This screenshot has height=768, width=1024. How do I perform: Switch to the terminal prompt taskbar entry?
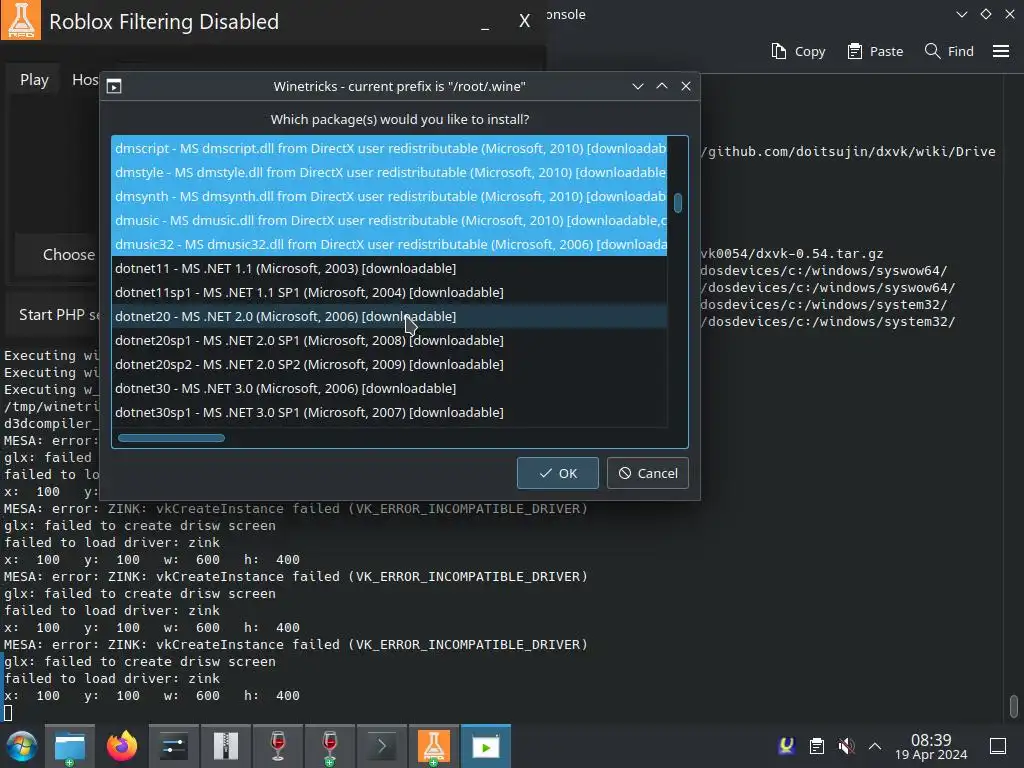(382, 746)
